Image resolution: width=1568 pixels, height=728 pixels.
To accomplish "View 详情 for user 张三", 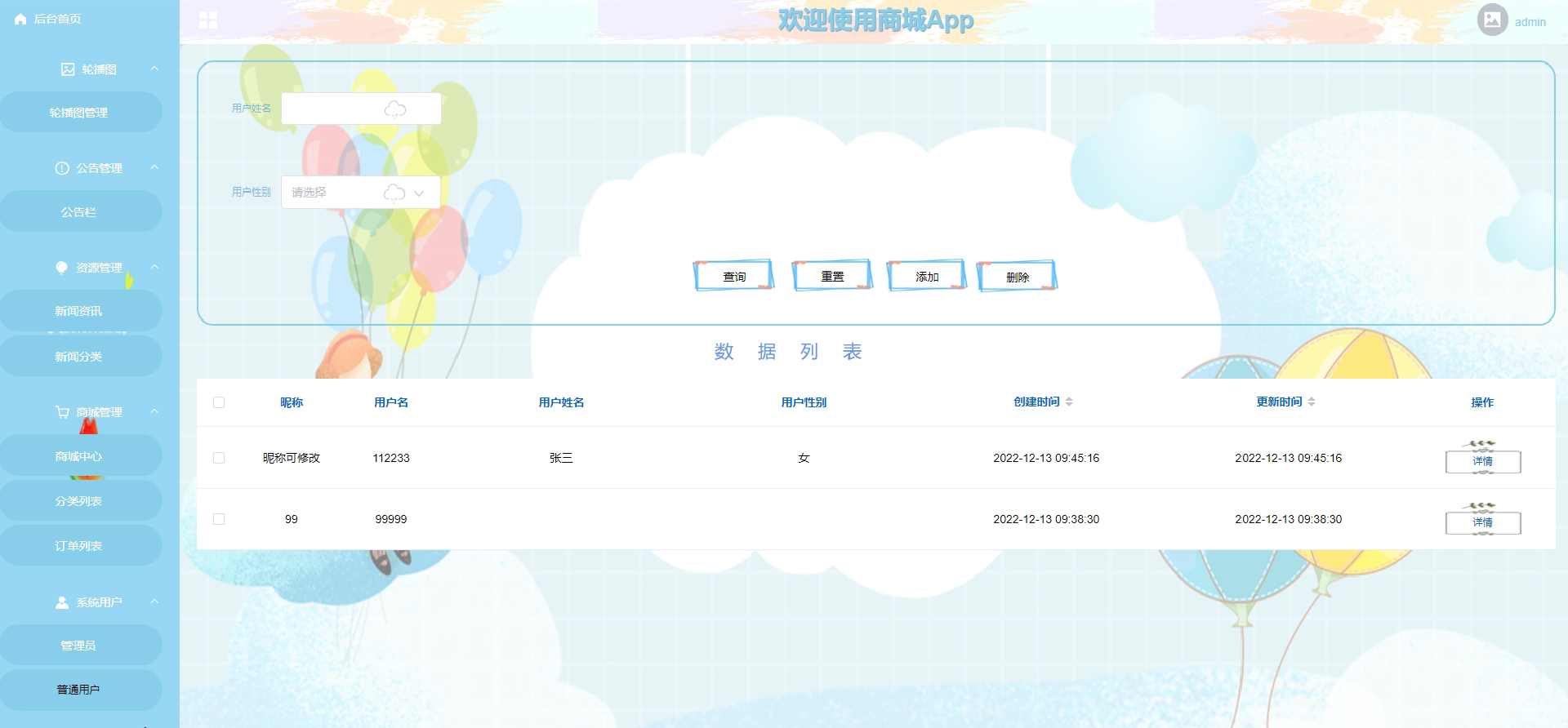I will pyautogui.click(x=1483, y=461).
